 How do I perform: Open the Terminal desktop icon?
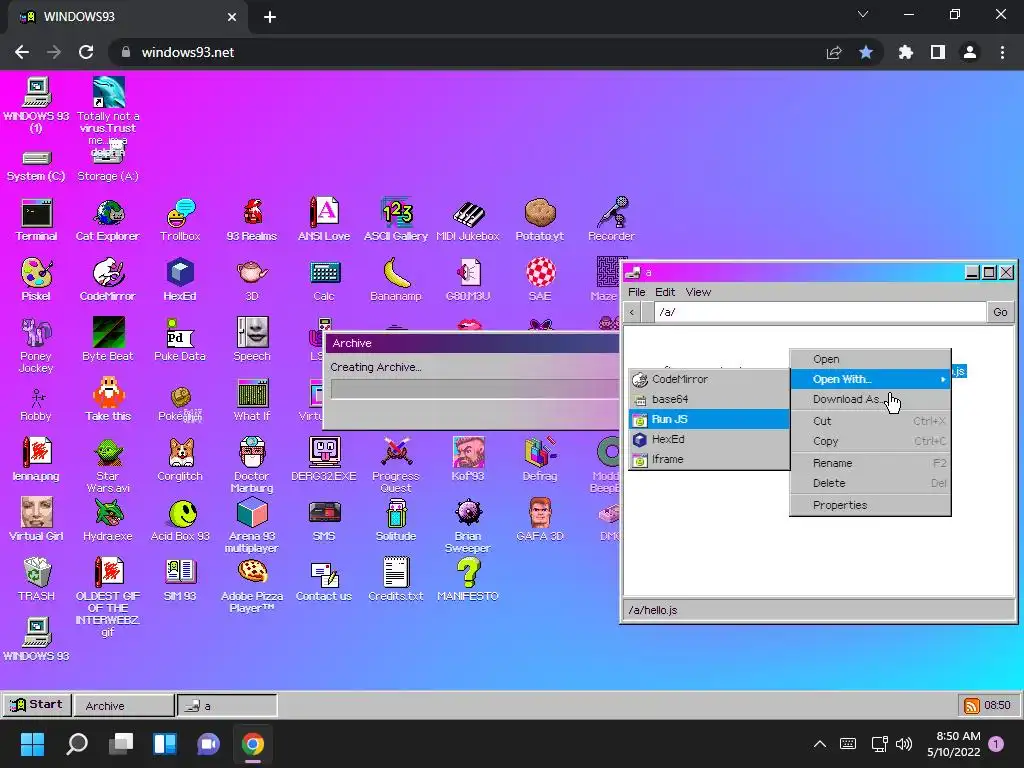pyautogui.click(x=36, y=220)
